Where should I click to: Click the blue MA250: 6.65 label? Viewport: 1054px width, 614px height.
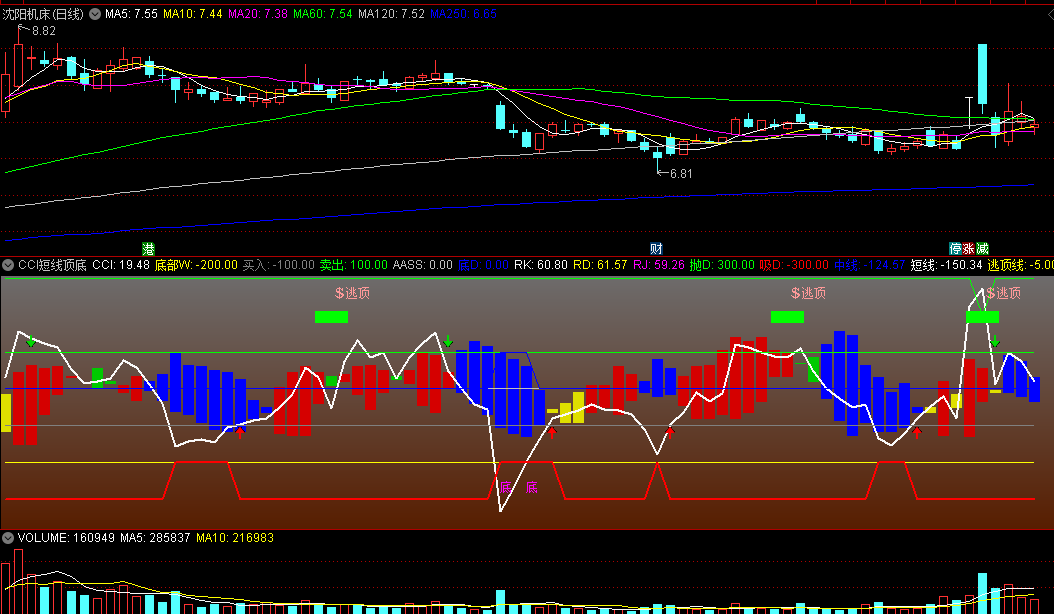click(x=463, y=14)
